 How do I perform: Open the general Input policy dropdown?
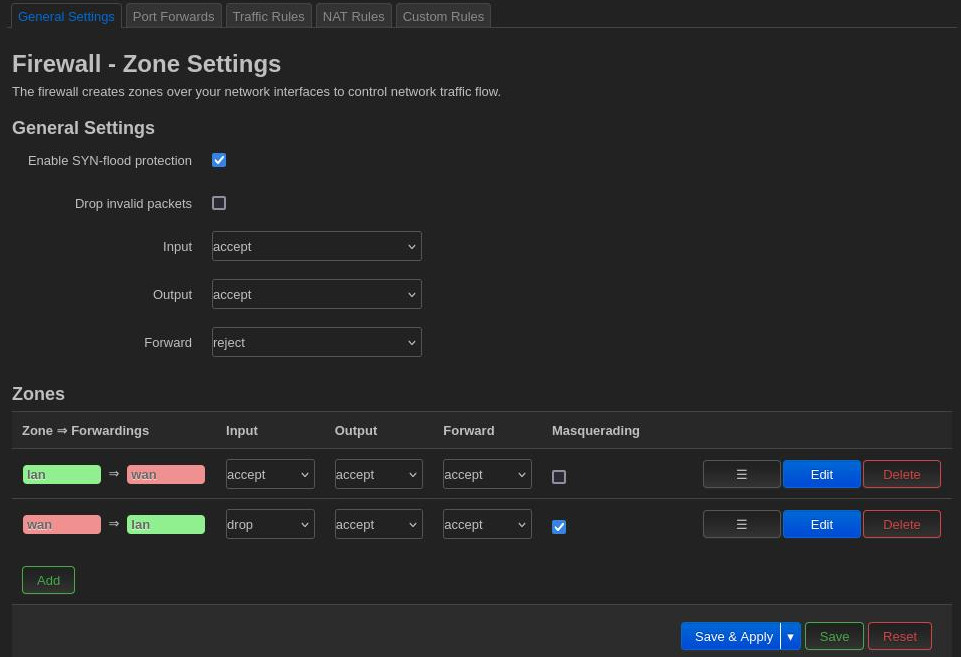click(316, 246)
